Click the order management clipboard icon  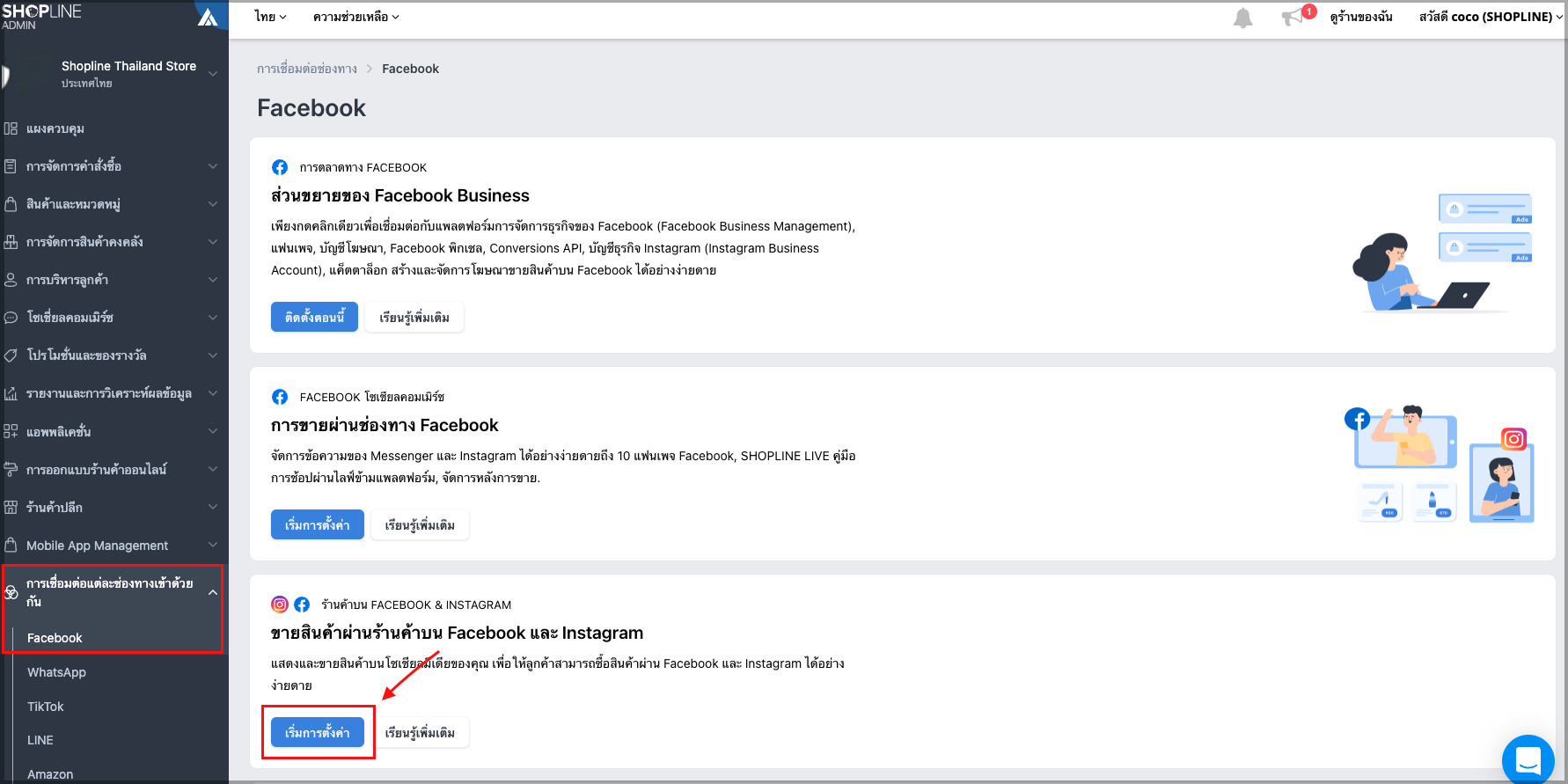(x=11, y=166)
